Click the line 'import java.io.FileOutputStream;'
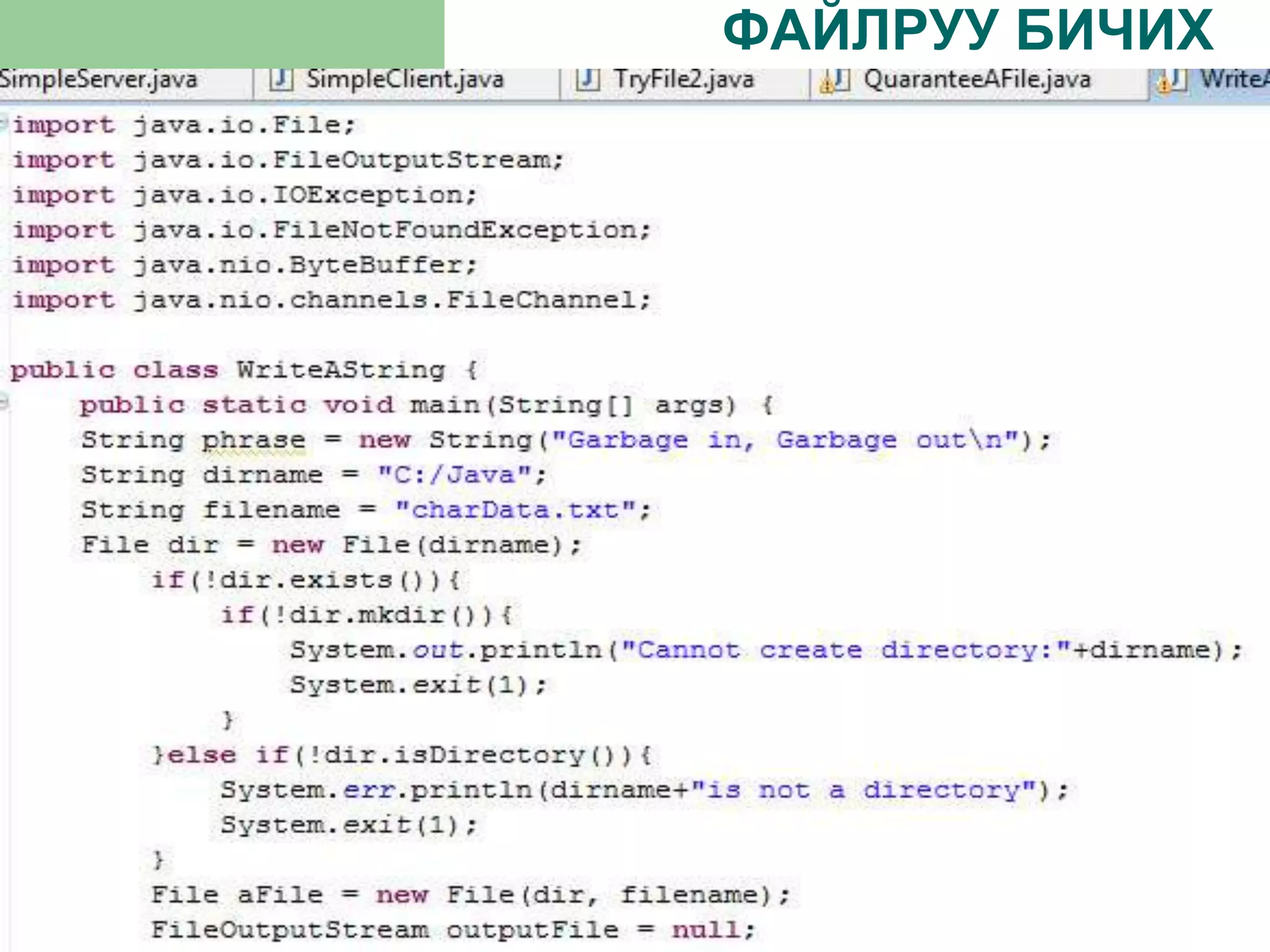The image size is (1270, 952). pyautogui.click(x=288, y=161)
